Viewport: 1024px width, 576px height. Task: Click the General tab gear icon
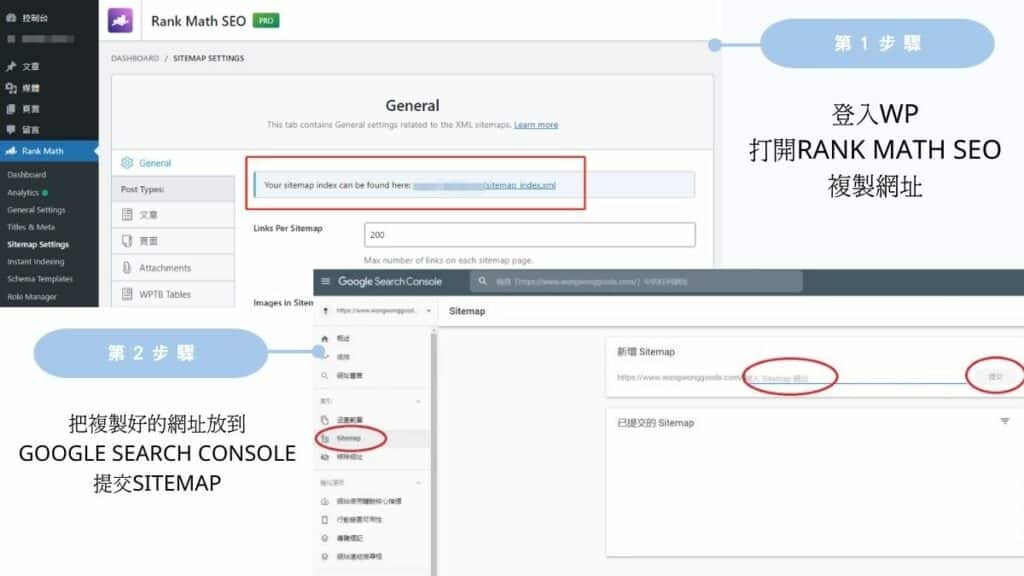[127, 163]
